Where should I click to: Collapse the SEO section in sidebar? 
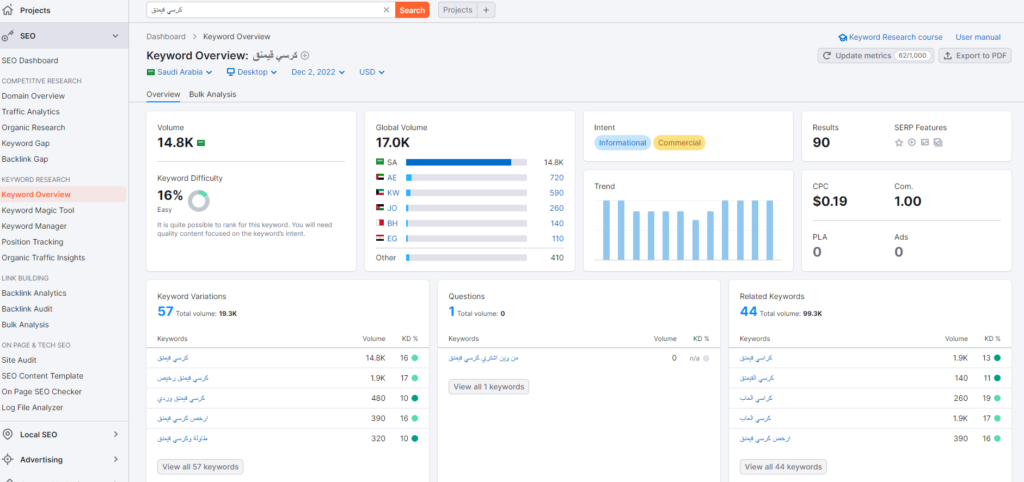pyautogui.click(x=116, y=36)
